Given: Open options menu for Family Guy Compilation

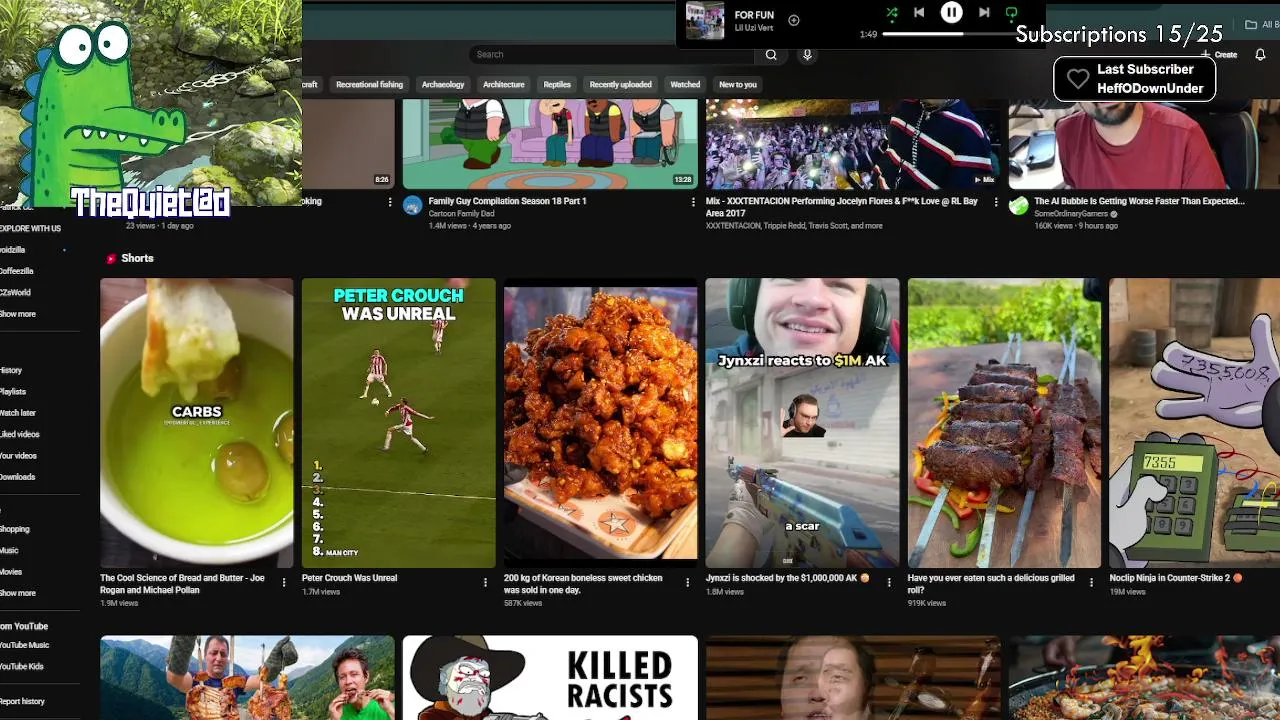Looking at the screenshot, I should [693, 202].
